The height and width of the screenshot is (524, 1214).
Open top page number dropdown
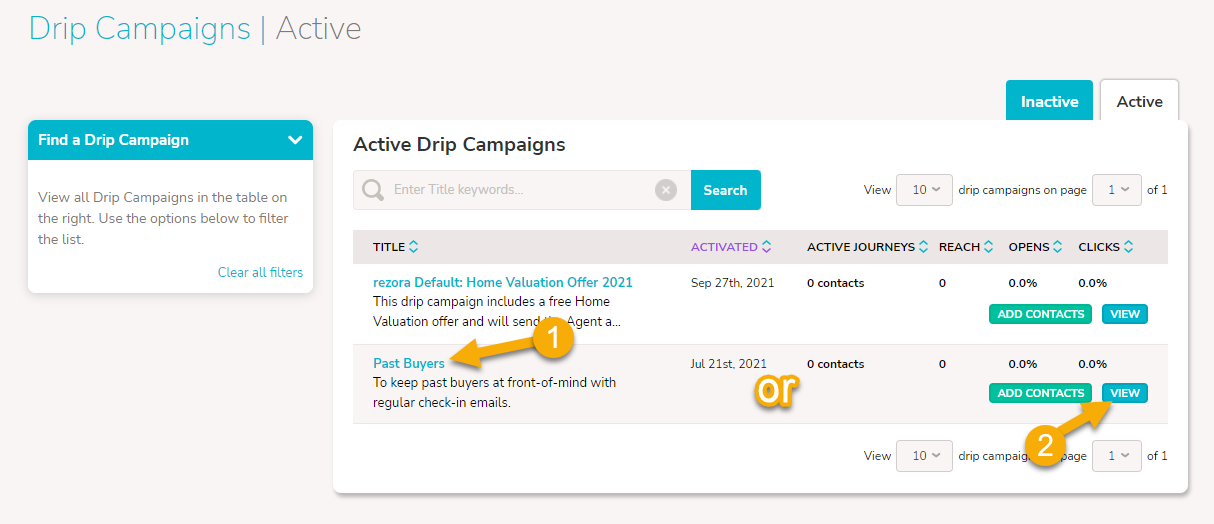click(x=1117, y=190)
